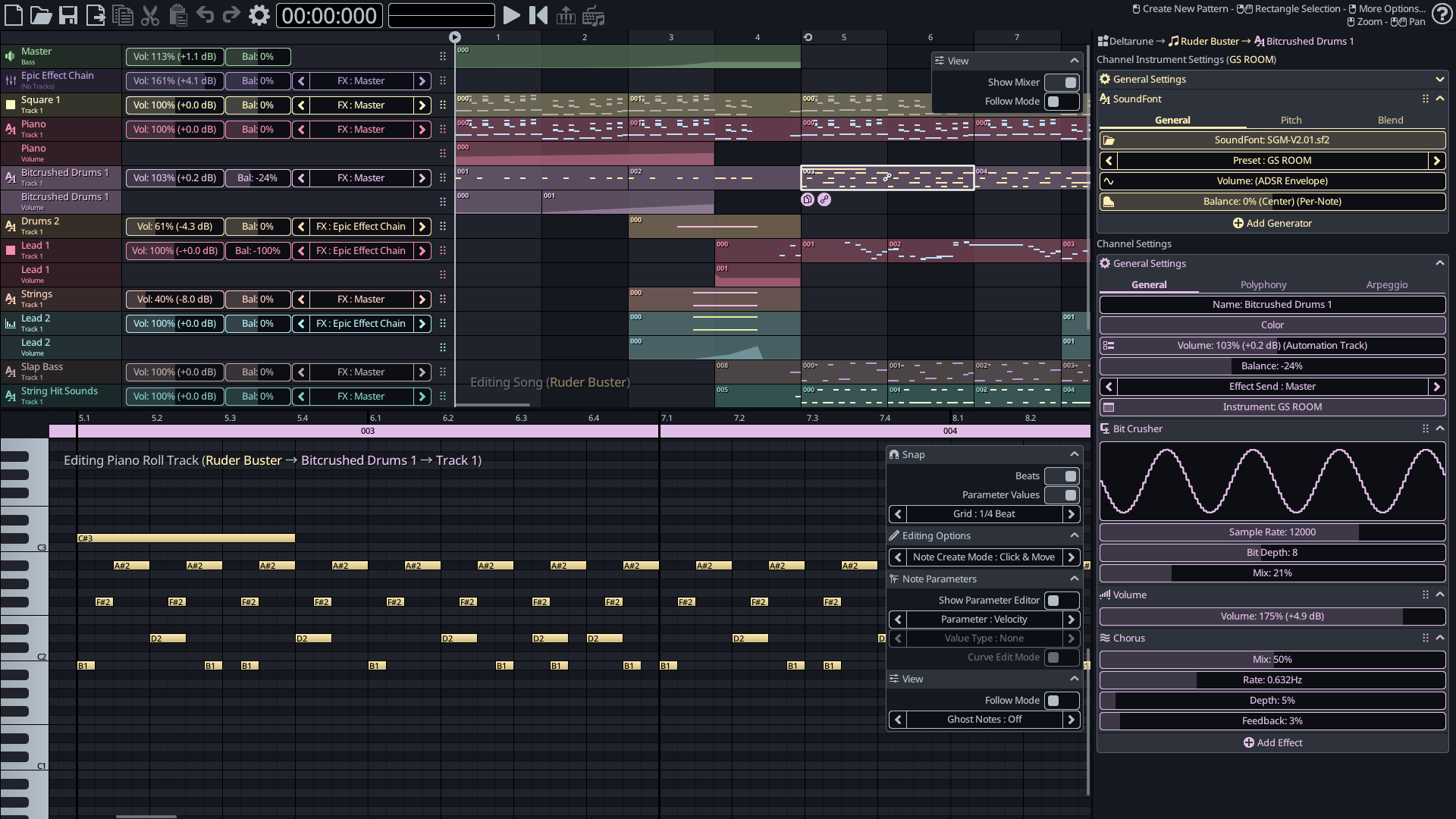Toggle Snap Beats switch

1061,475
